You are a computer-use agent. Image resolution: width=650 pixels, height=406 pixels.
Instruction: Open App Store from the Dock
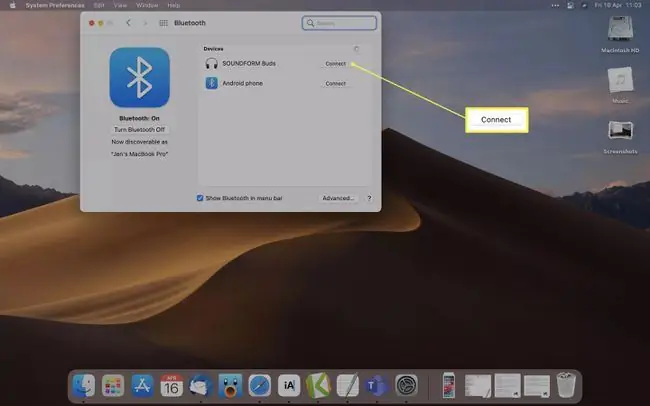pos(142,386)
